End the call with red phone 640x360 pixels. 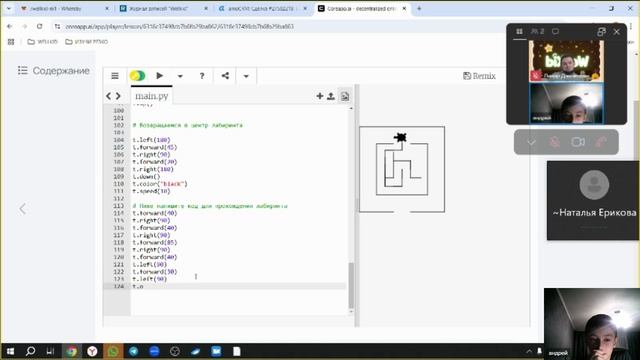point(601,142)
